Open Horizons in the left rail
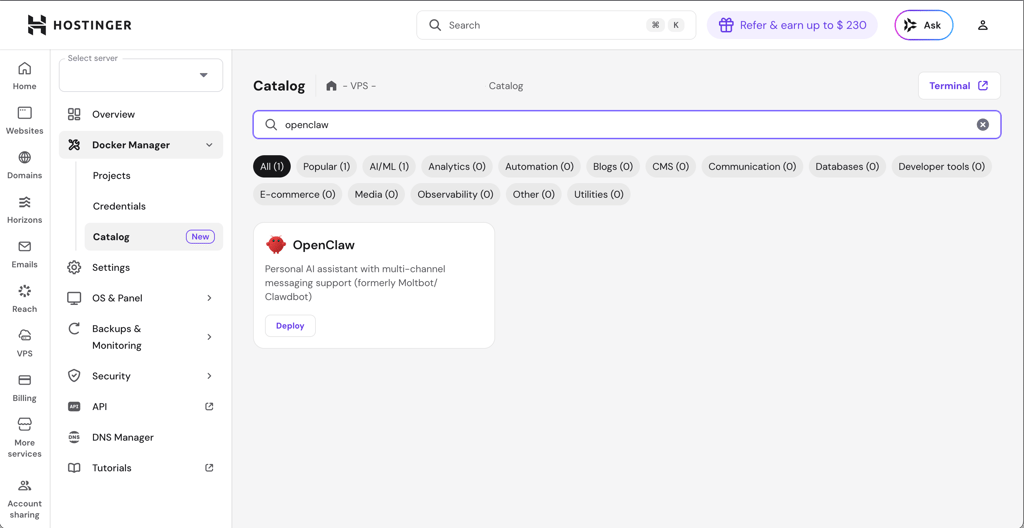This screenshot has width=1024, height=528. (x=25, y=209)
